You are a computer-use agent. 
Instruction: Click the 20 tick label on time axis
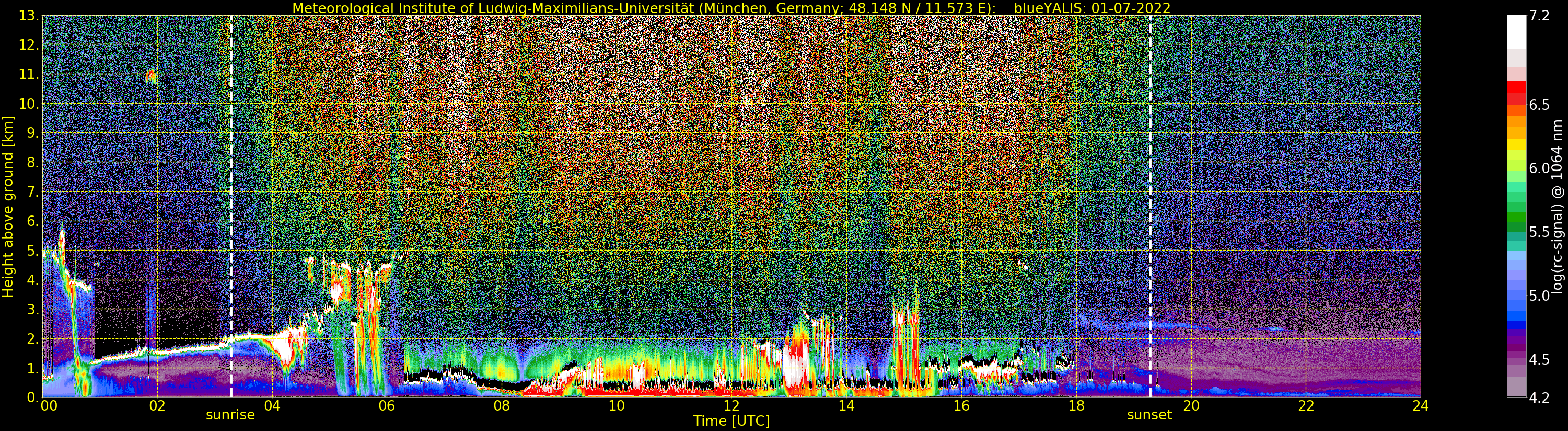pos(1191,406)
